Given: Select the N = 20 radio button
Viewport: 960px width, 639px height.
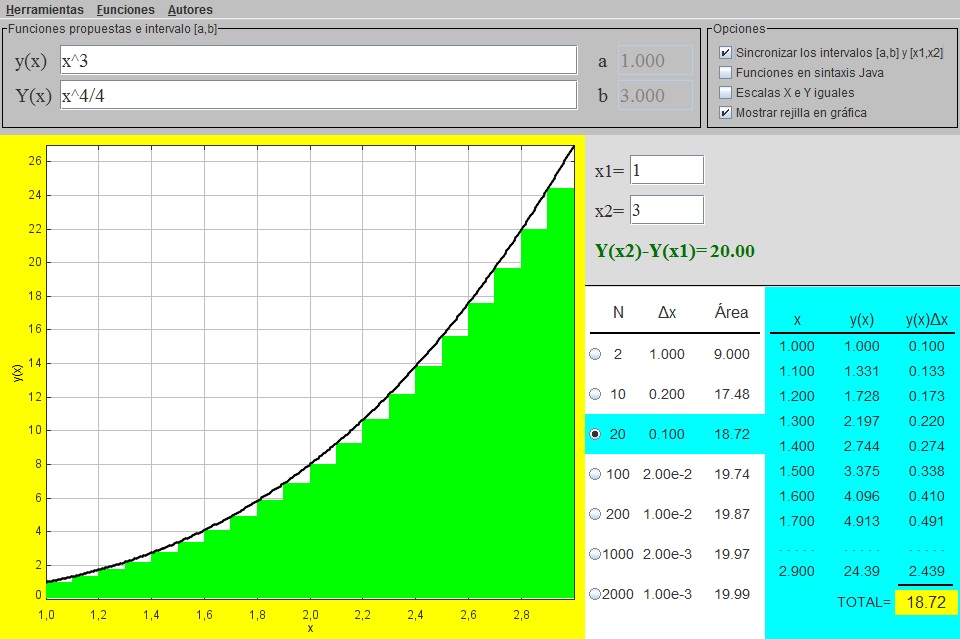Looking at the screenshot, I should point(596,434).
